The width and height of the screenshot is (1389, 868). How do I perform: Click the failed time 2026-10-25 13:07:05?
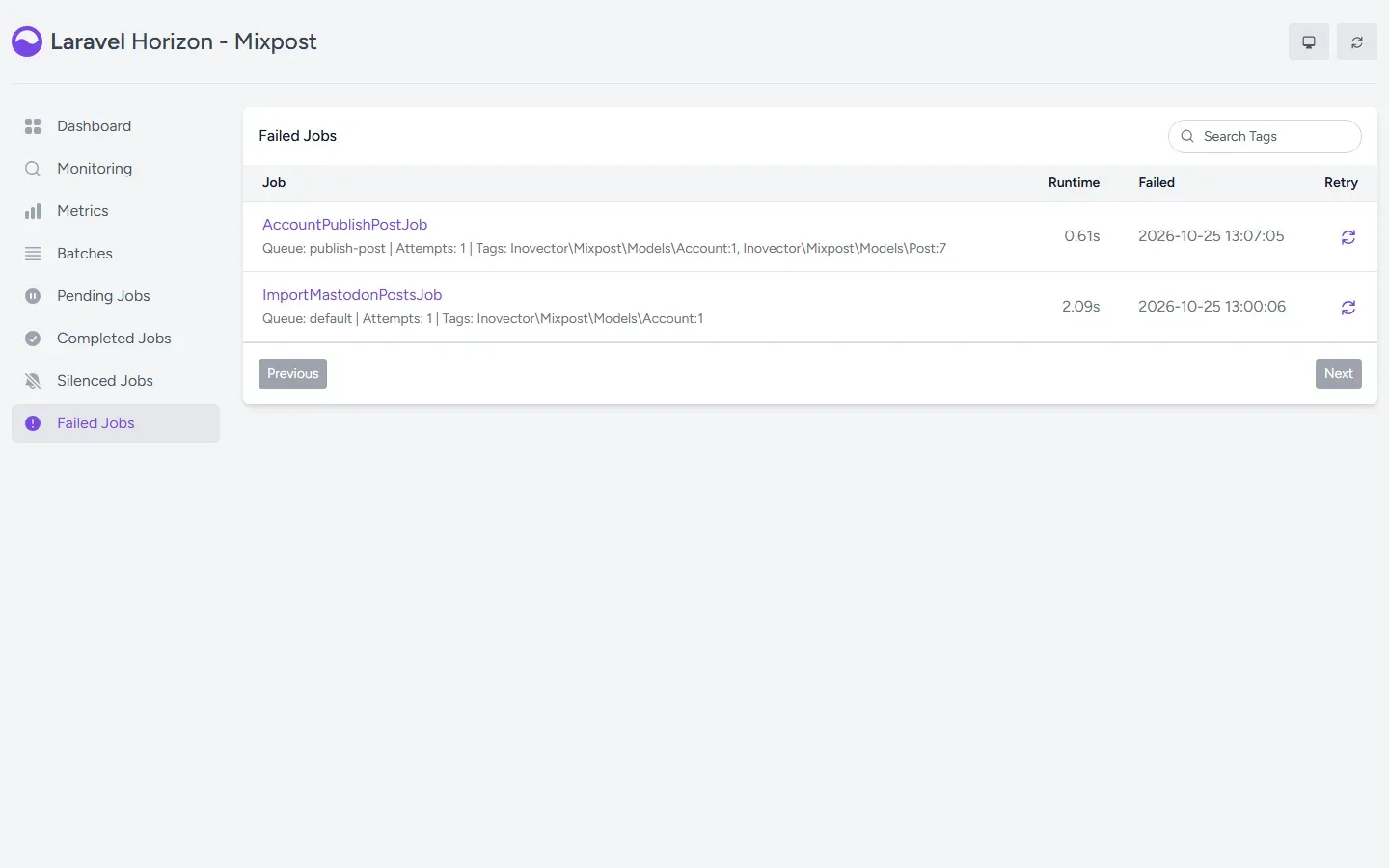coord(1212,236)
